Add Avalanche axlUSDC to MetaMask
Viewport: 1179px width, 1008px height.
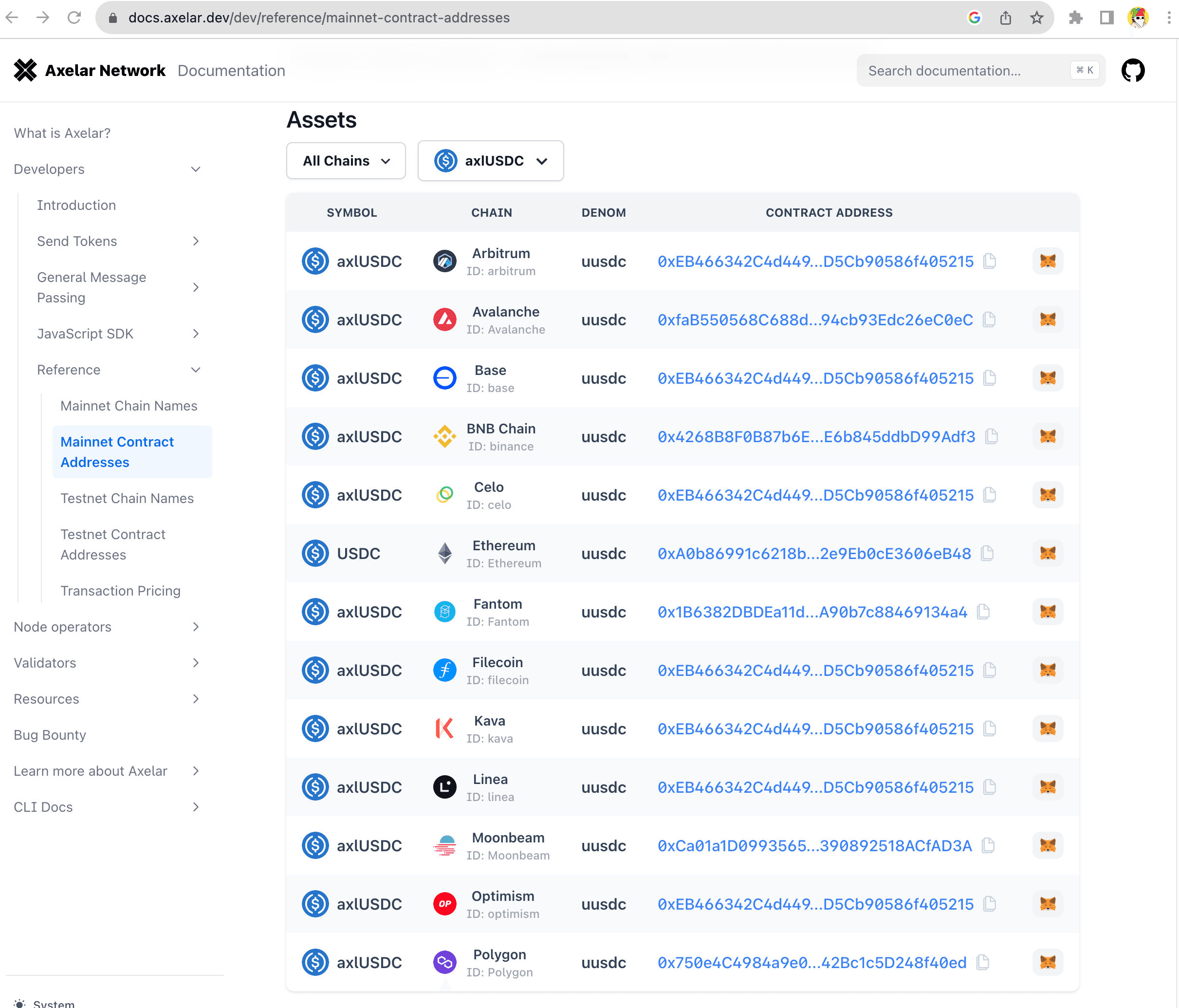pos(1048,320)
